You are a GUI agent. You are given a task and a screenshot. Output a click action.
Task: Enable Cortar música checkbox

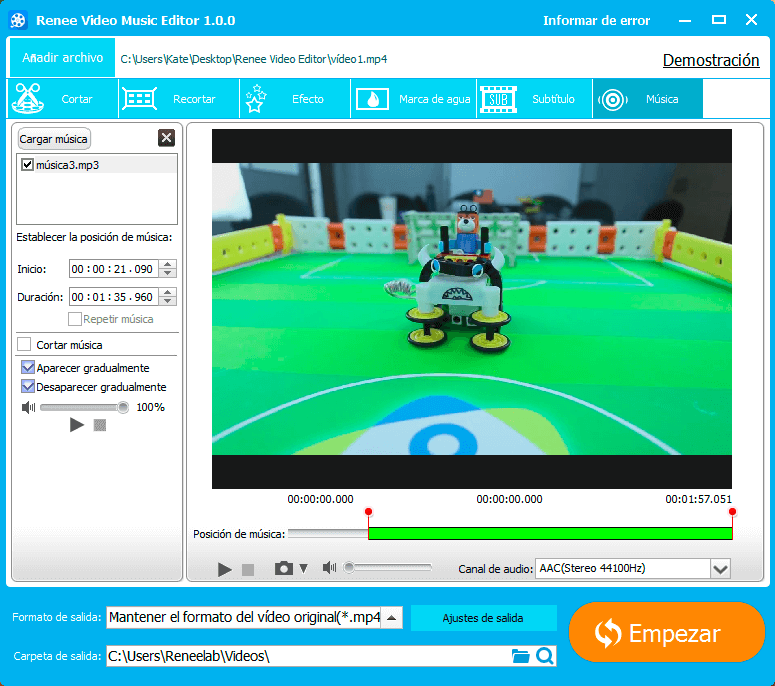click(24, 344)
